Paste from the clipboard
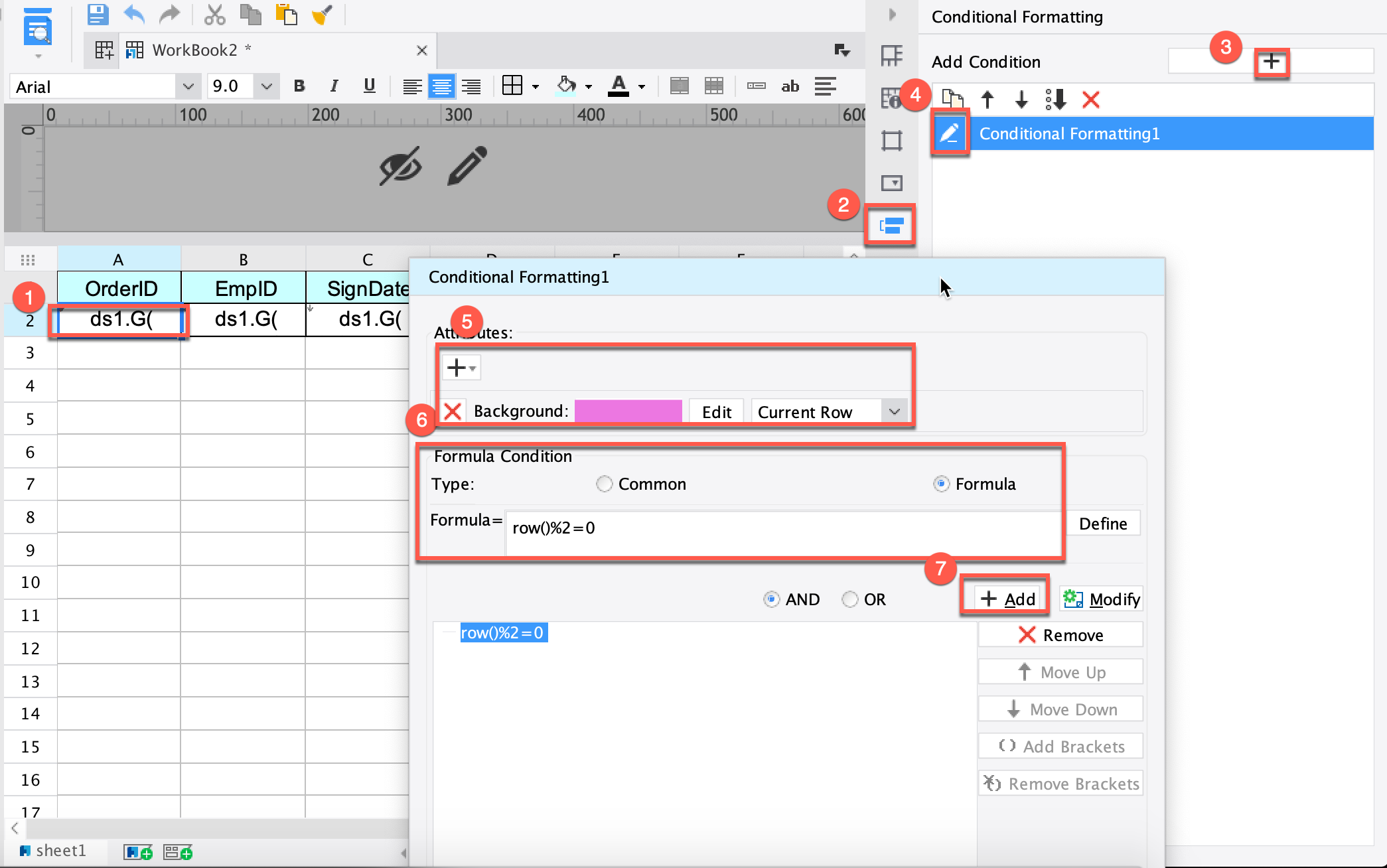The width and height of the screenshot is (1387, 868). click(x=286, y=14)
